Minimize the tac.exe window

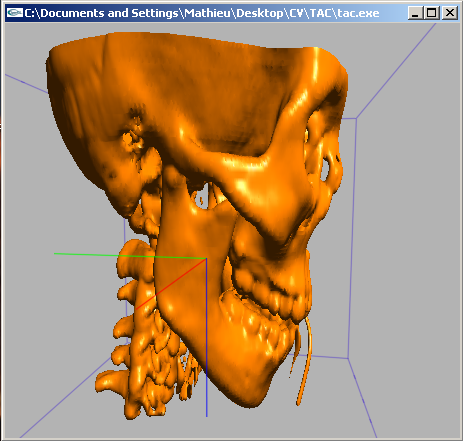point(415,13)
